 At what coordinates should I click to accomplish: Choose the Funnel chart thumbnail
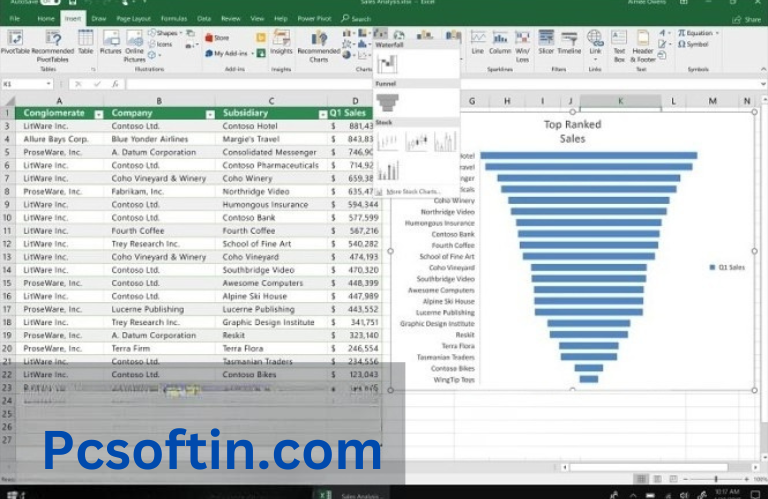[387, 102]
